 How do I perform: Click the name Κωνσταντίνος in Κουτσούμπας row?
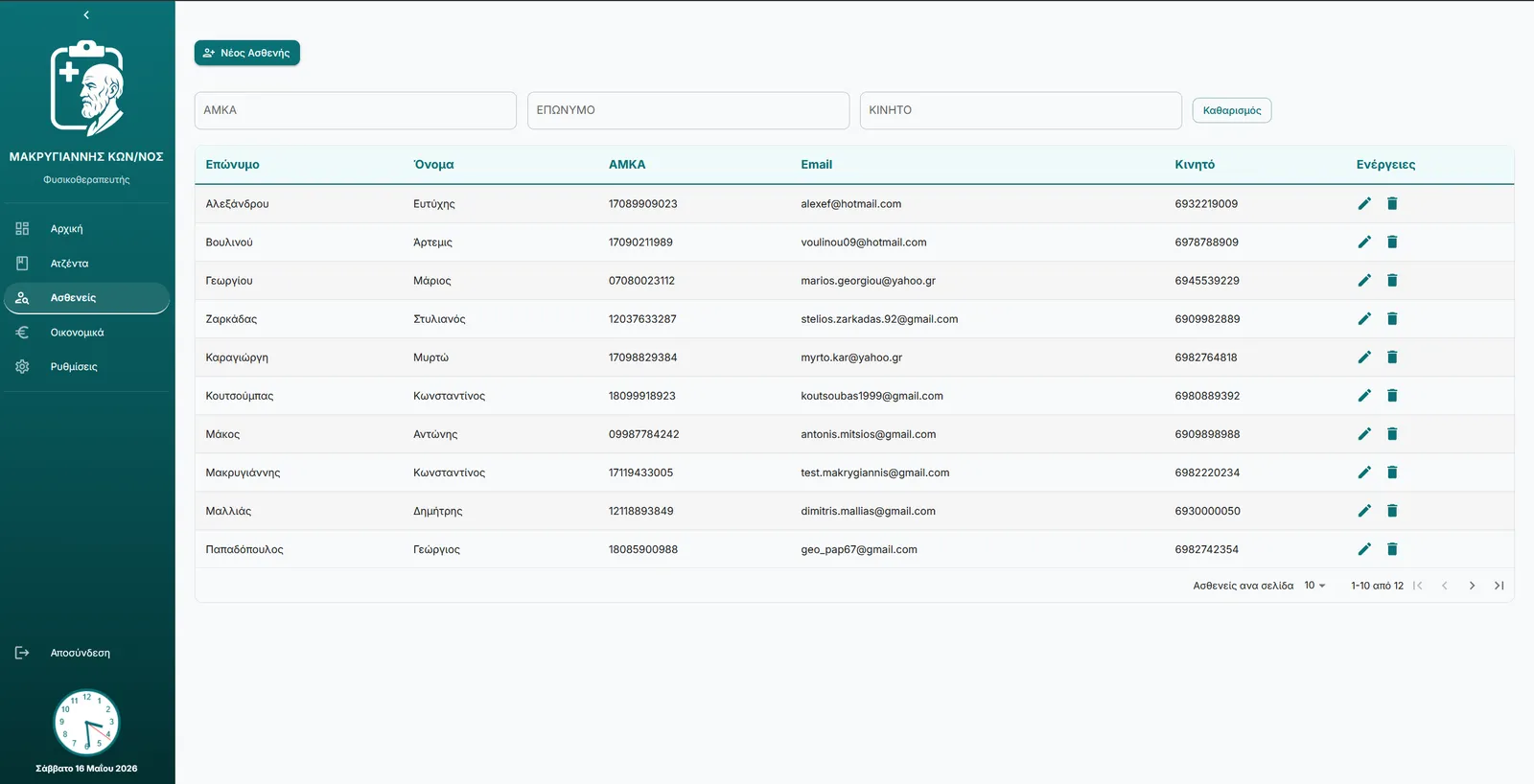pyautogui.click(x=449, y=396)
